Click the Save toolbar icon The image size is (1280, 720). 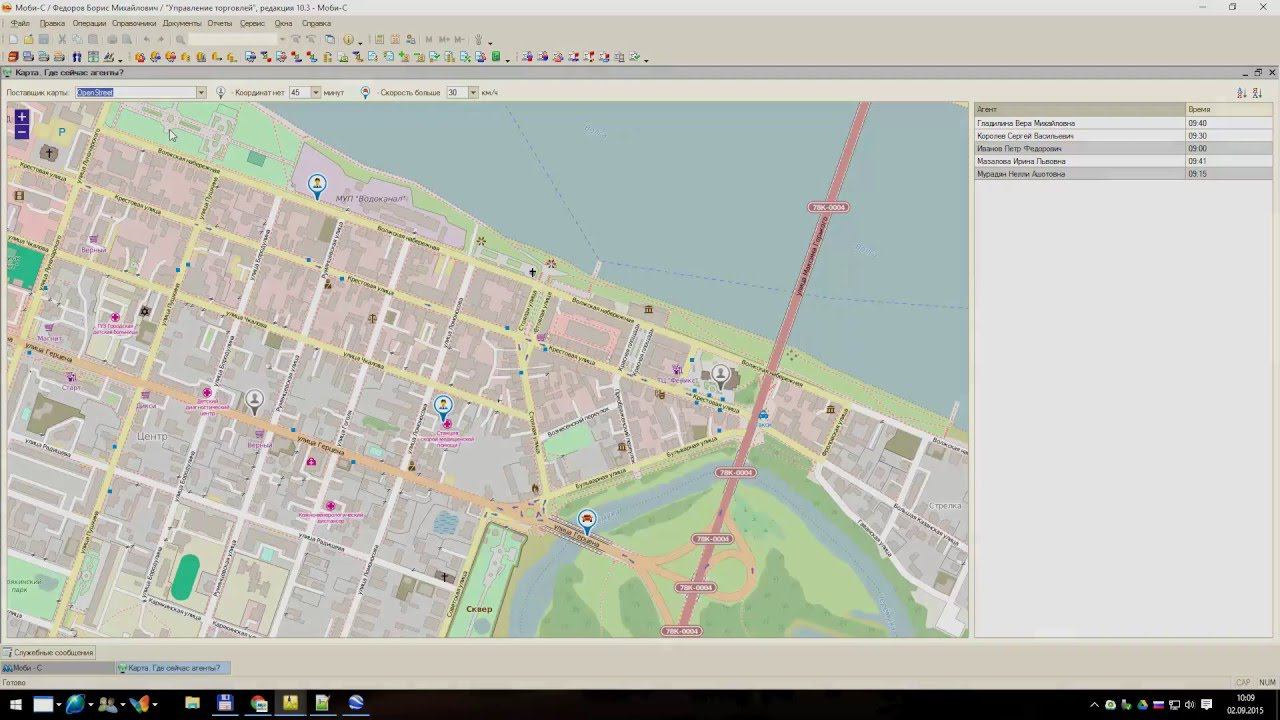pyautogui.click(x=43, y=40)
